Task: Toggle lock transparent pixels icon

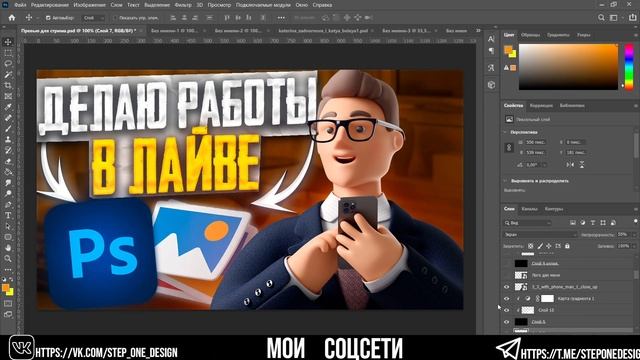Action: click(x=530, y=246)
